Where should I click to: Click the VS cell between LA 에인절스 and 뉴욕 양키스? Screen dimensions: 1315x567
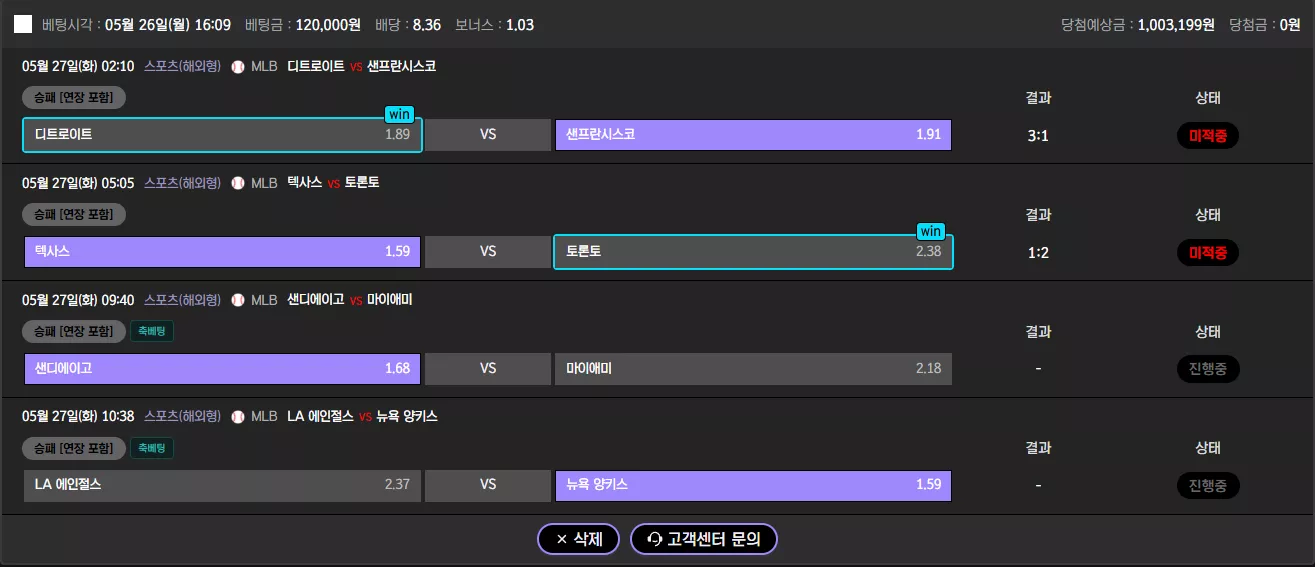pyautogui.click(x=488, y=485)
